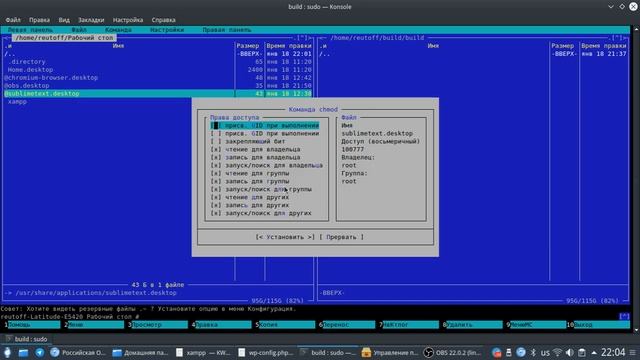Open the file manager icon in the taskbar
This screenshot has width=640, height=360.
(x=23, y=352)
